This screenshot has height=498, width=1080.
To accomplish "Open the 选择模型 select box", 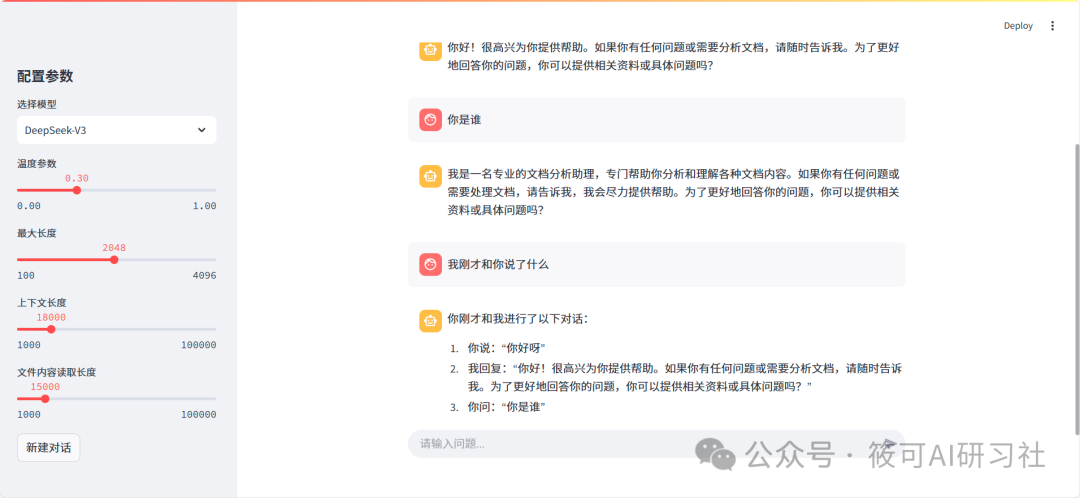I will click(116, 130).
